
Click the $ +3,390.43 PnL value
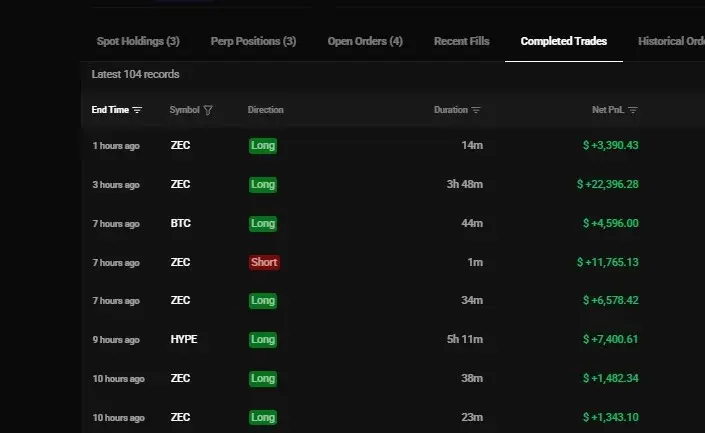click(x=611, y=145)
